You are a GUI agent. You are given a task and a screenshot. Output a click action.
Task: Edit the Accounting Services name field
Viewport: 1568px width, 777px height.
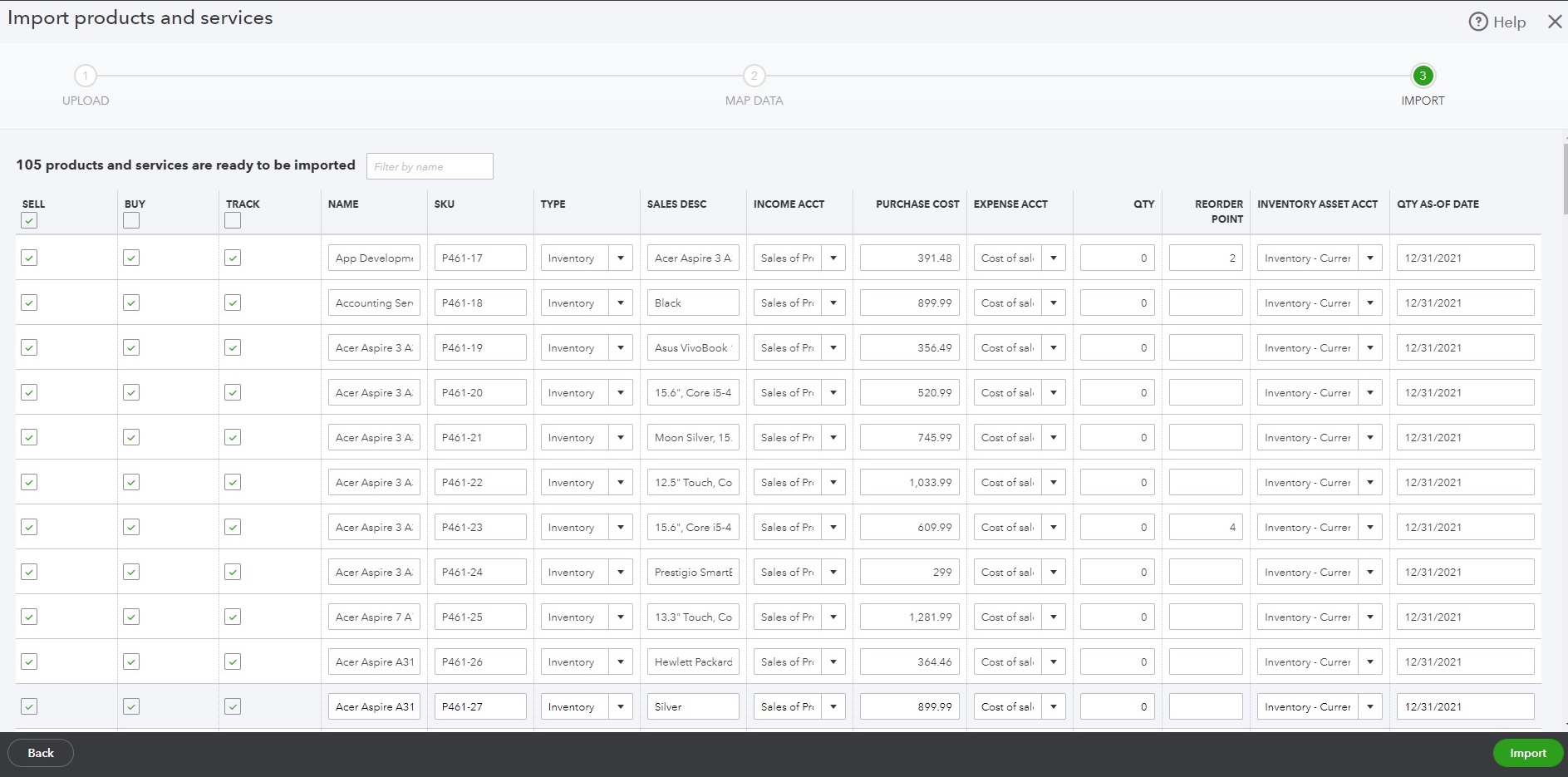(x=374, y=302)
